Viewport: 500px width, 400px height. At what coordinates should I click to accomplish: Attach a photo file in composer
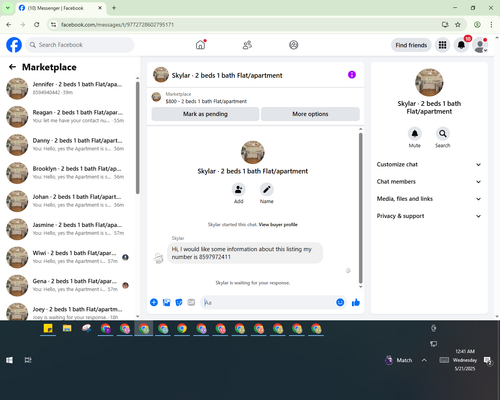pyautogui.click(x=166, y=302)
